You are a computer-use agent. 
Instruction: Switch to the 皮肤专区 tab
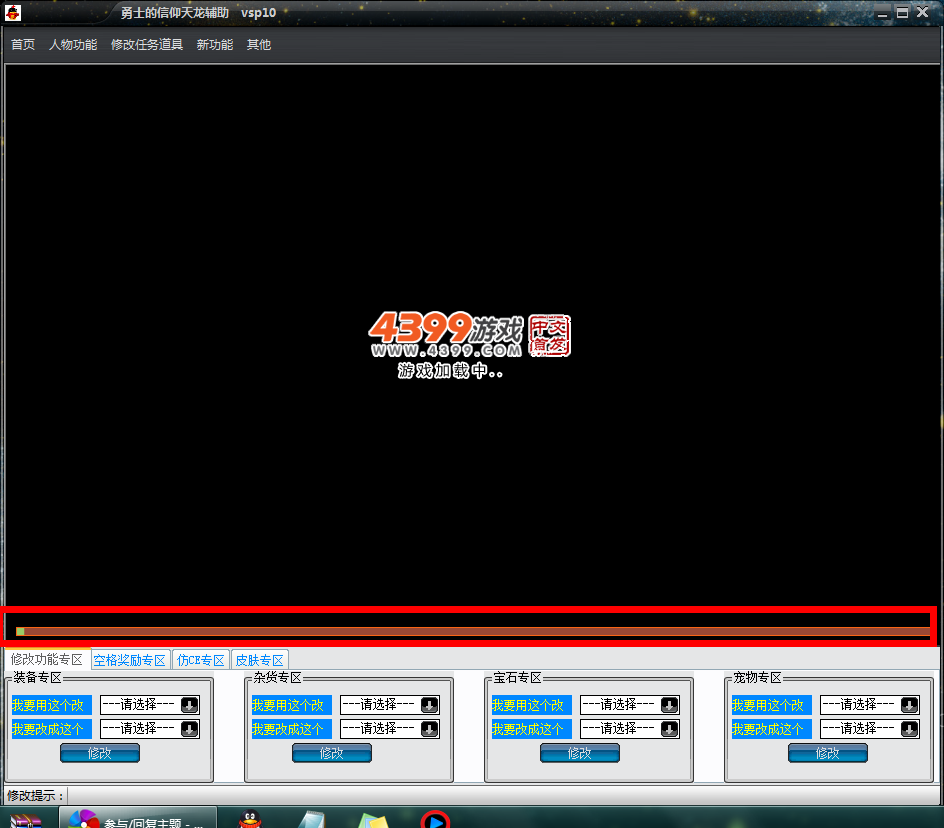259,660
